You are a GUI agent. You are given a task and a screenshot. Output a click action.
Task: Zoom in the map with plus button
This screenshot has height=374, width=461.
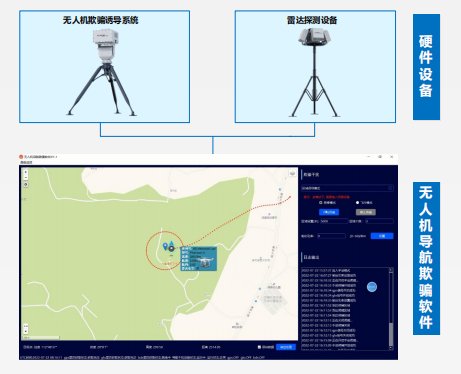pyautogui.click(x=26, y=172)
